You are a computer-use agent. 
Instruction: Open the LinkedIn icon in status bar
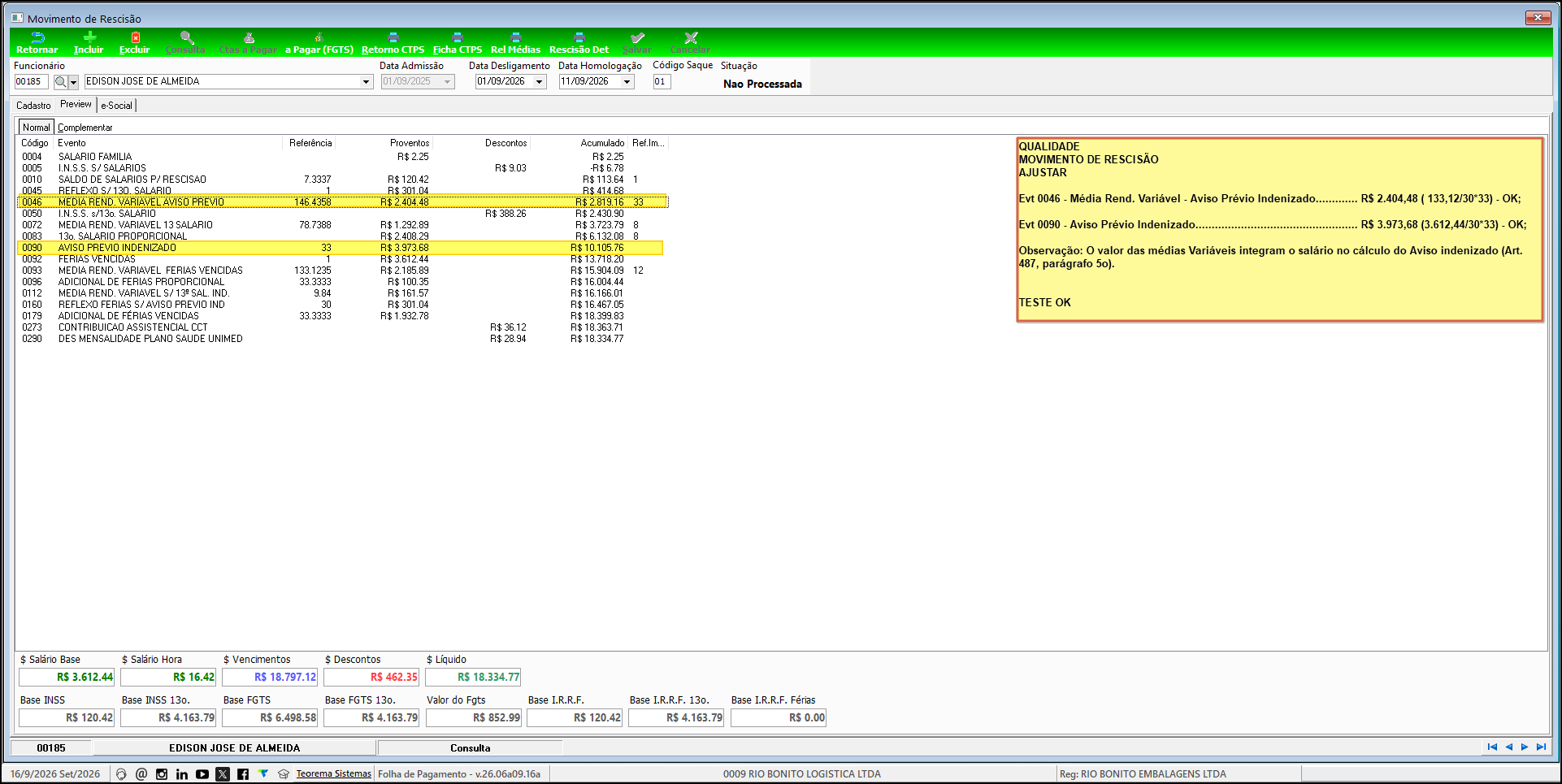pyautogui.click(x=182, y=774)
